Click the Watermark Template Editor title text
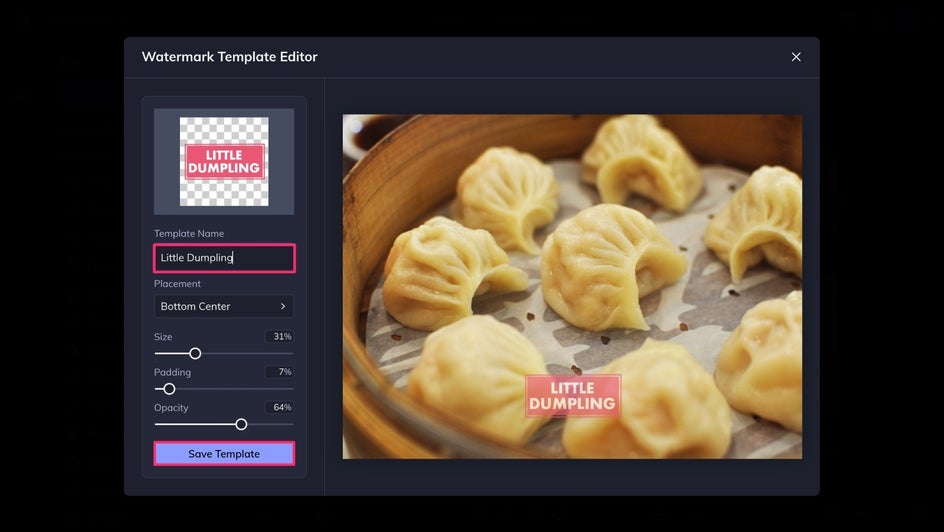 [x=229, y=57]
